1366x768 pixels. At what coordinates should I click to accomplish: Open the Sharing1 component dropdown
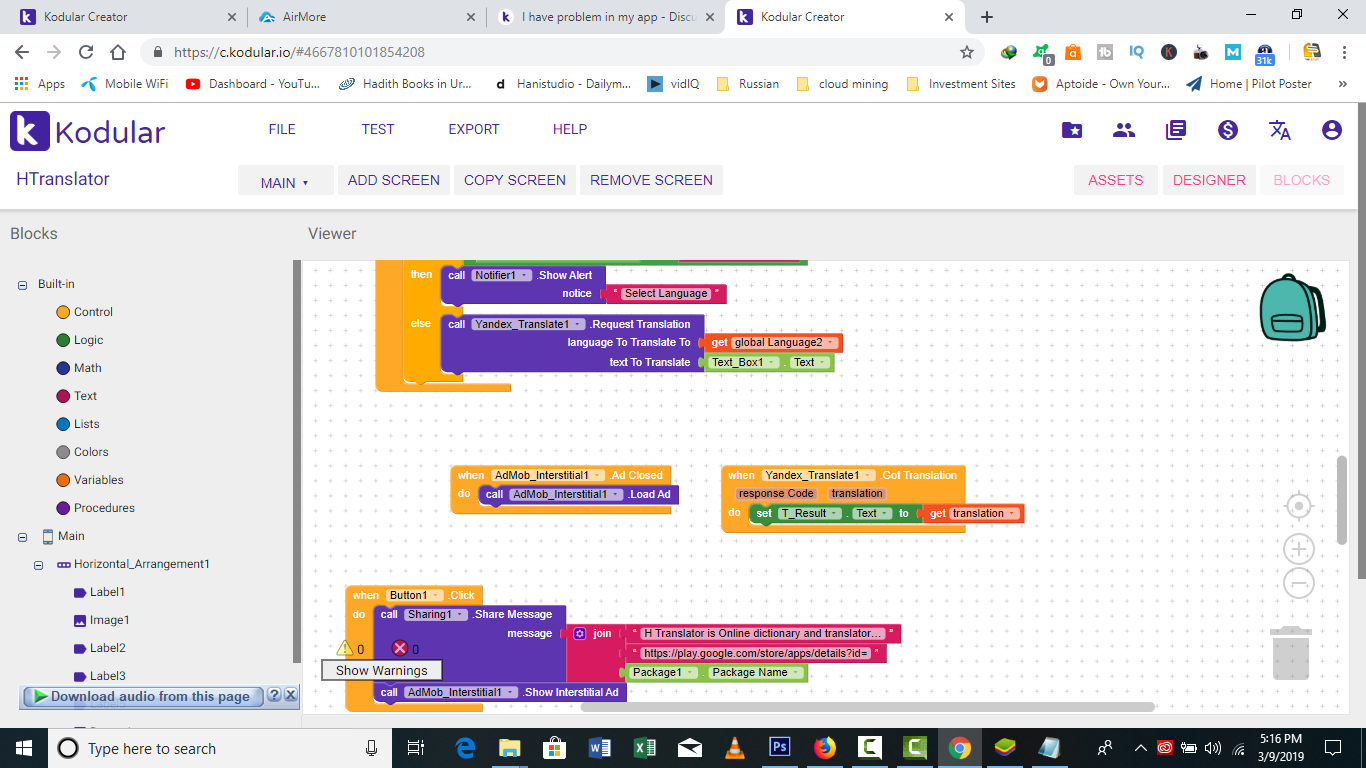pyautogui.click(x=437, y=615)
